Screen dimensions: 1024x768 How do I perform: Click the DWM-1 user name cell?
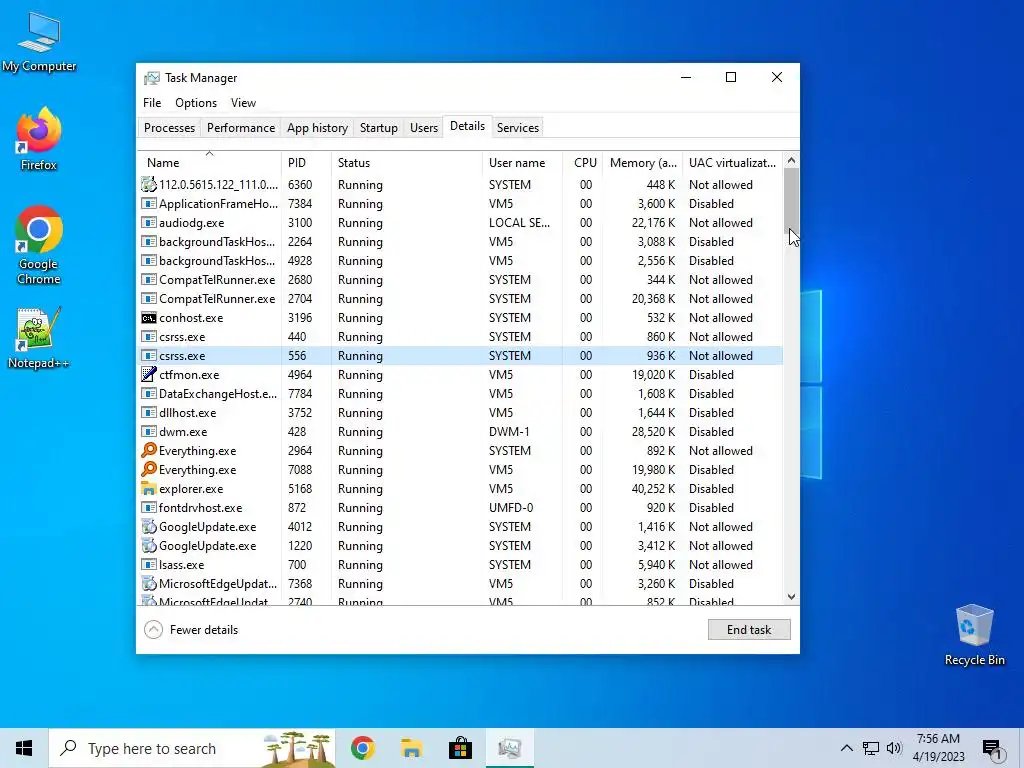point(509,432)
